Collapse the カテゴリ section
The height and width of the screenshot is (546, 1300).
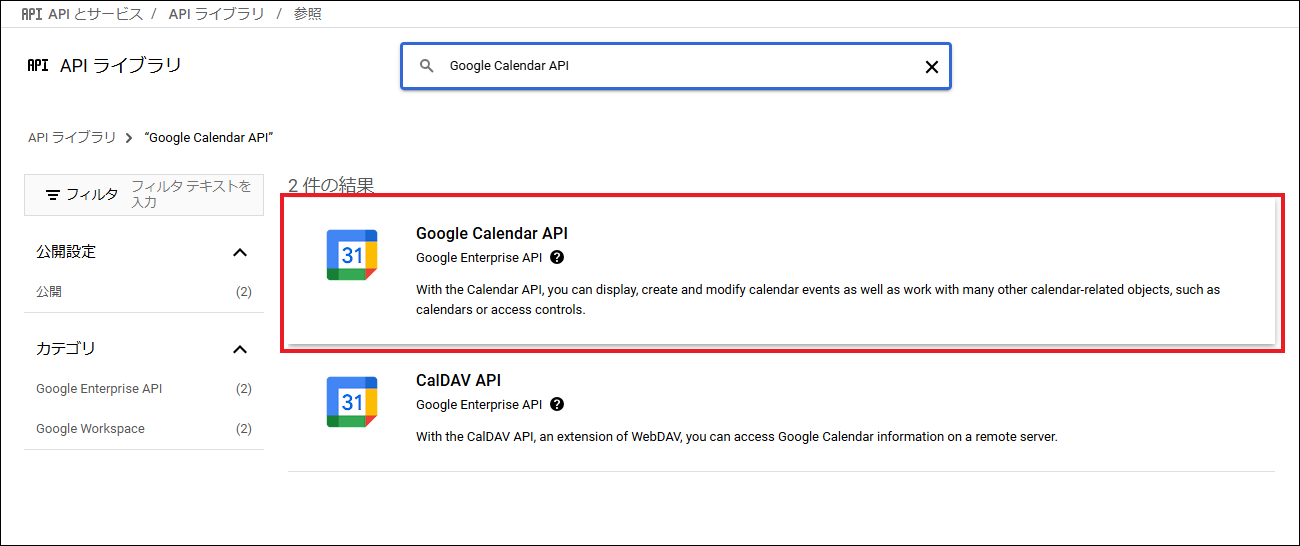pyautogui.click(x=240, y=349)
